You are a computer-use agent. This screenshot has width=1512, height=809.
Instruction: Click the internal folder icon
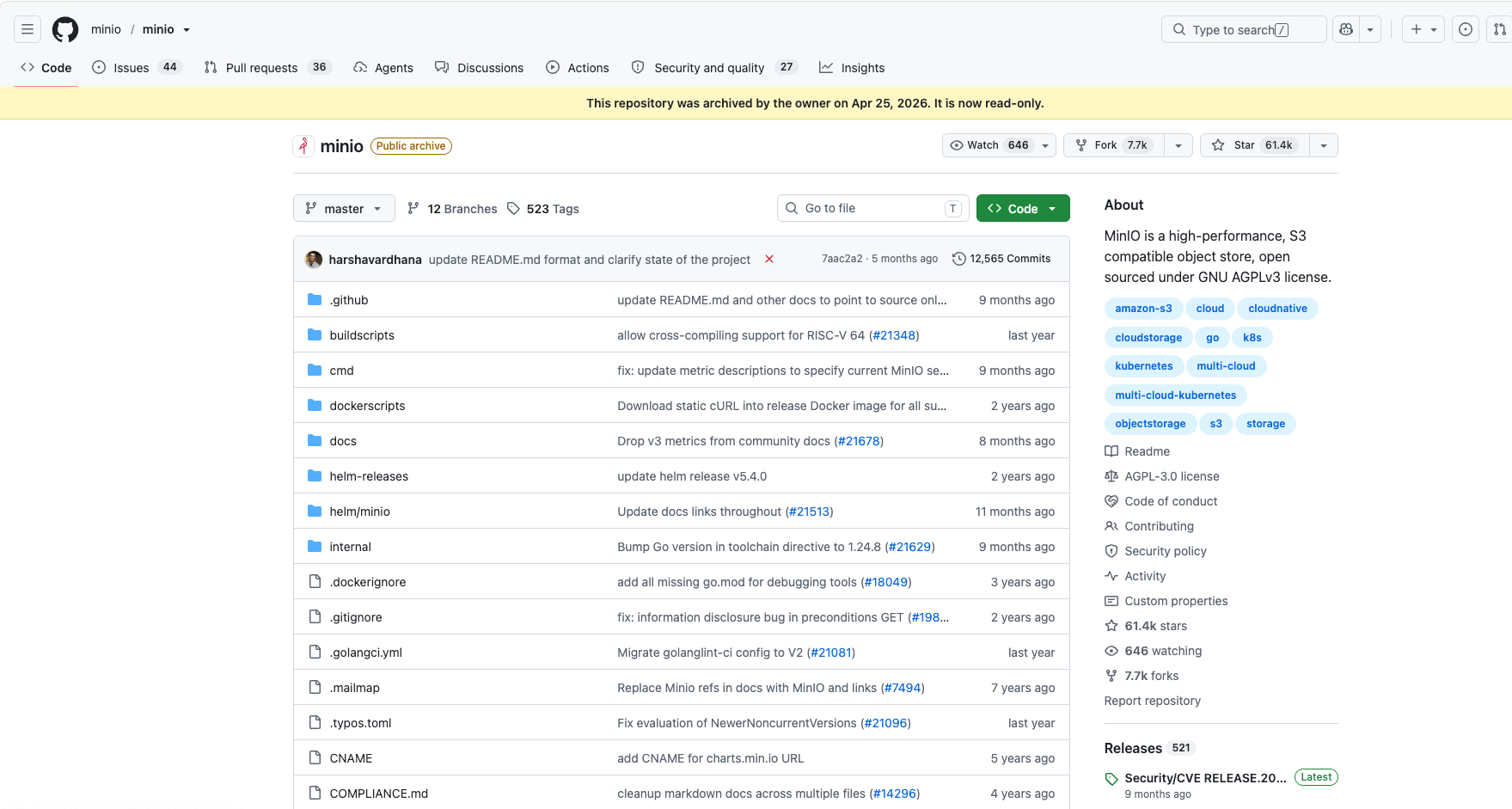[315, 547]
